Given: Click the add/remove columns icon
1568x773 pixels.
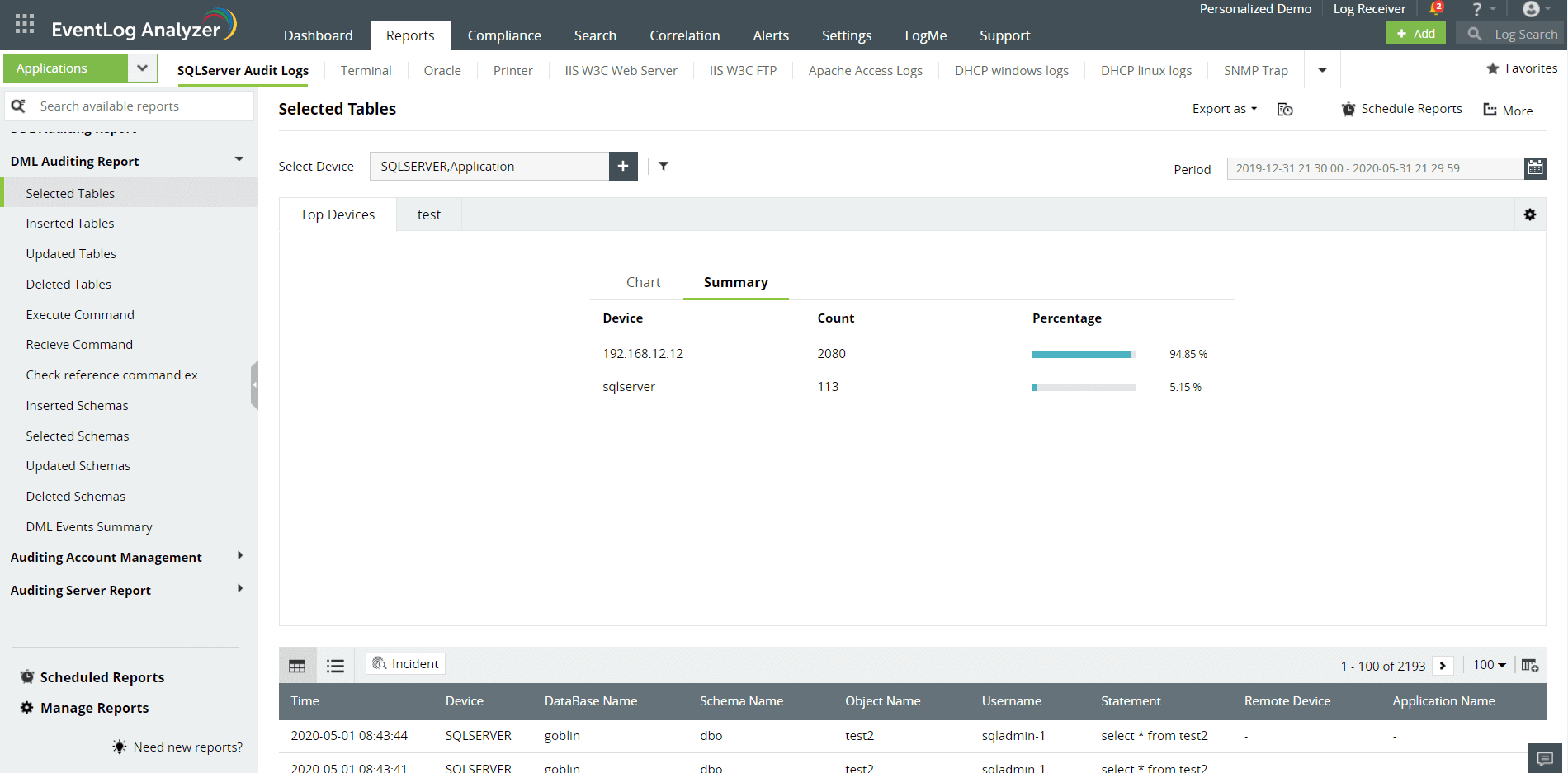Looking at the screenshot, I should pyautogui.click(x=1530, y=666).
